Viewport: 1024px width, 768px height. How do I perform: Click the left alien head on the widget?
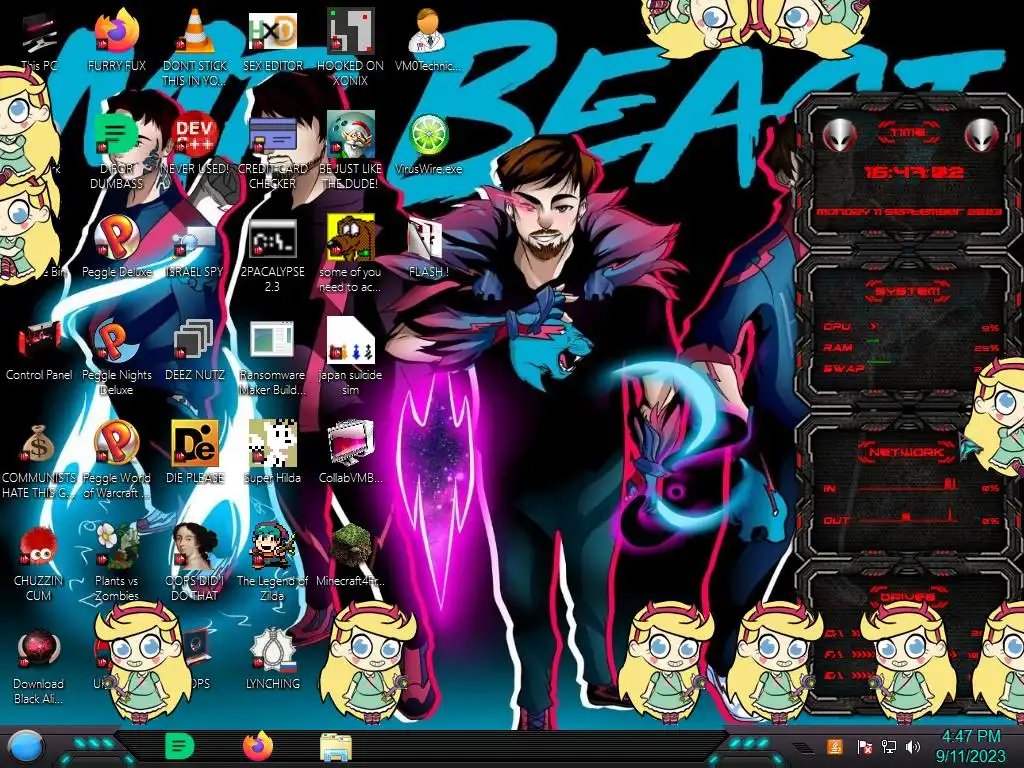tap(839, 136)
